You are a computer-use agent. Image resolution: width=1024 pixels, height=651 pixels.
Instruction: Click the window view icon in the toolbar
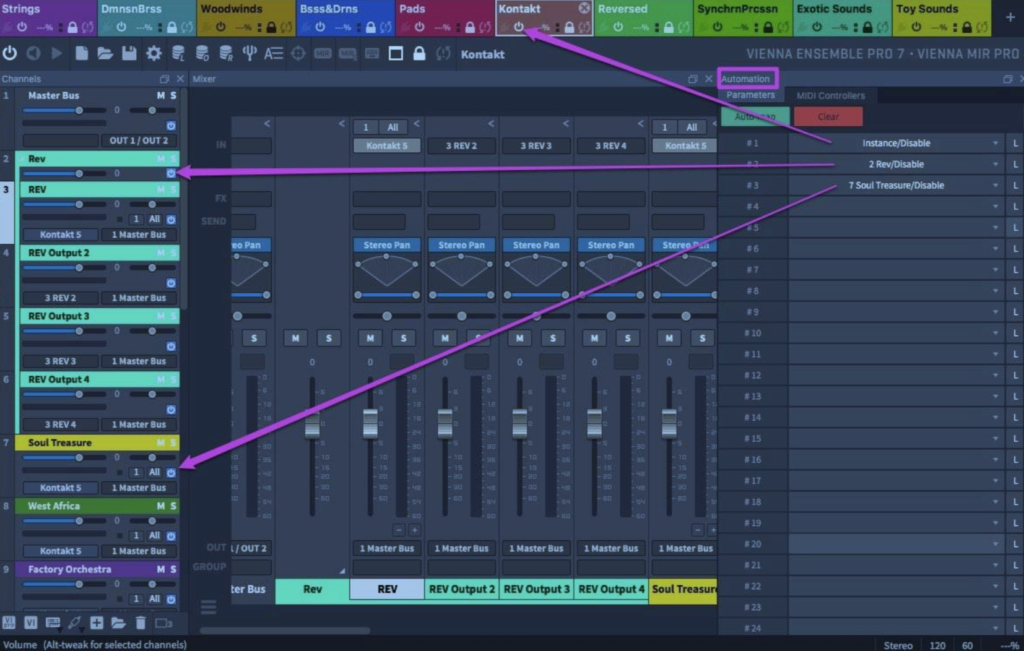[x=396, y=54]
